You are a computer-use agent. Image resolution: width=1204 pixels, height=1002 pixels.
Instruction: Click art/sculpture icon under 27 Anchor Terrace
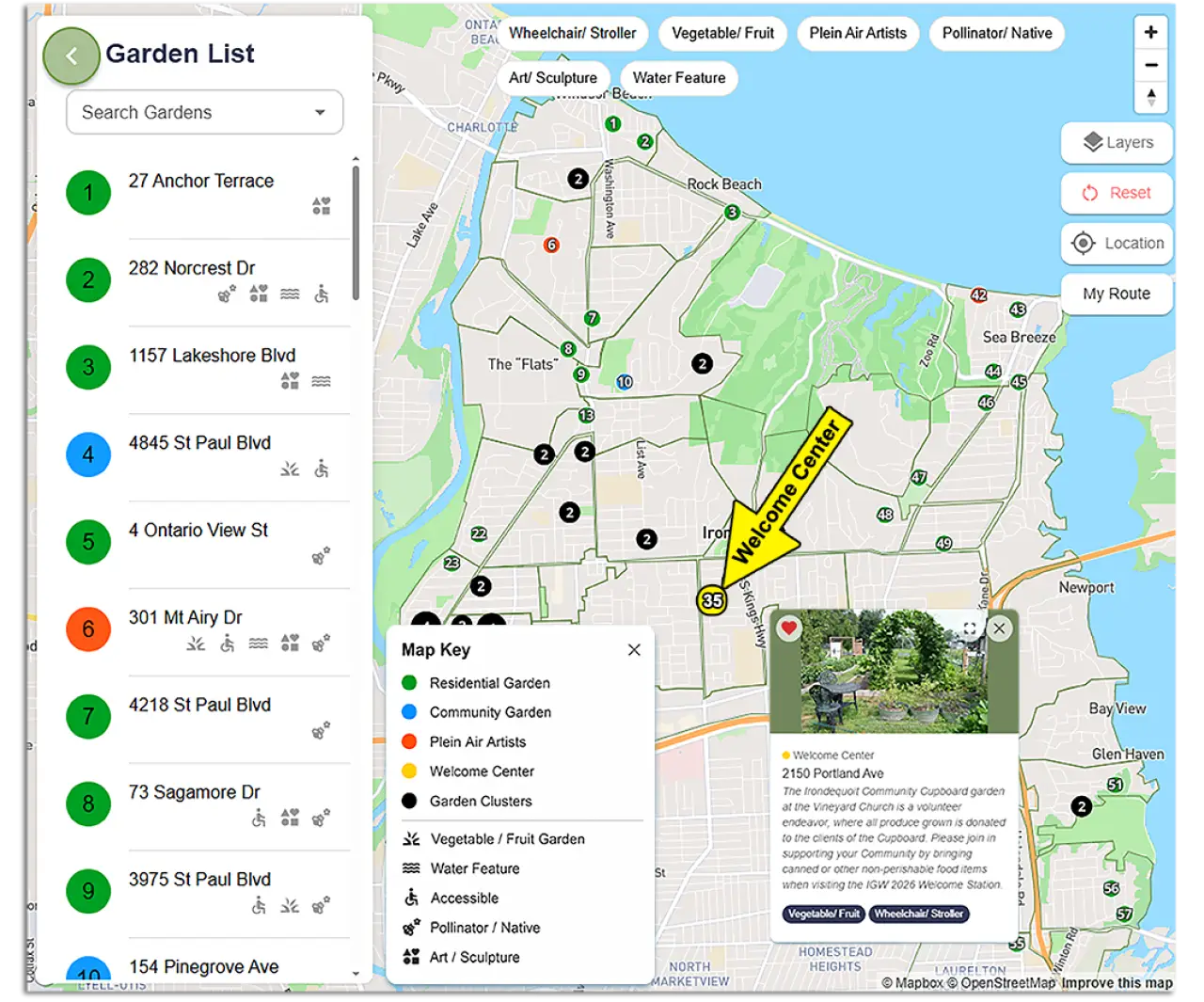coord(322,206)
